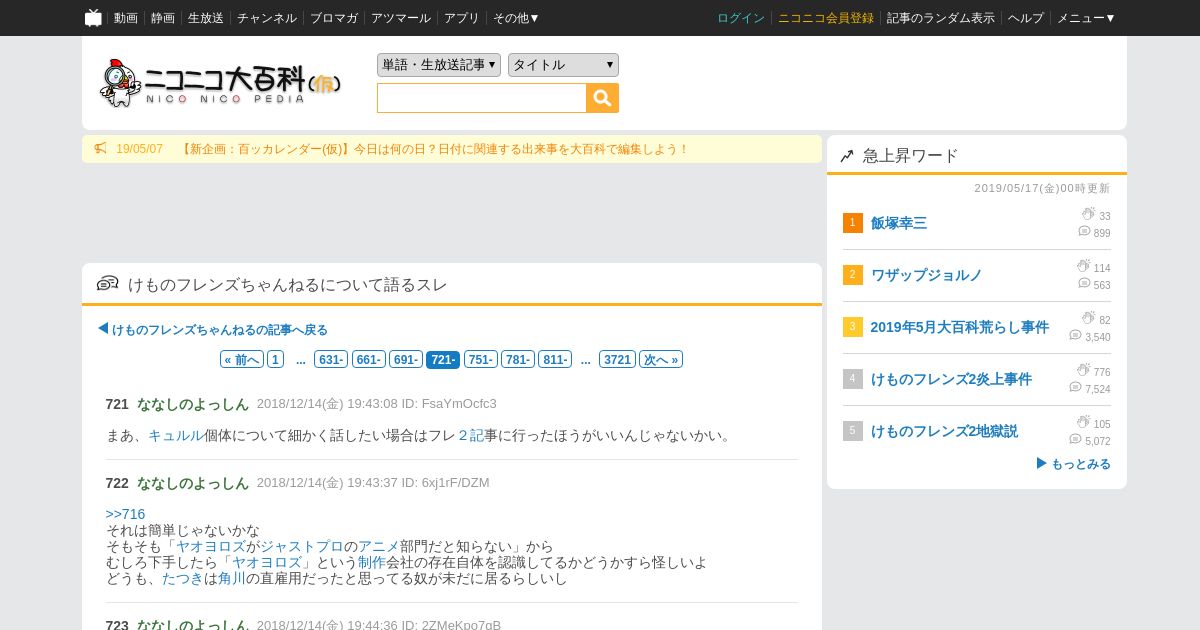The width and height of the screenshot is (1200, 630).
Task: Open ２記 link in post 721
Action: coord(471,435)
